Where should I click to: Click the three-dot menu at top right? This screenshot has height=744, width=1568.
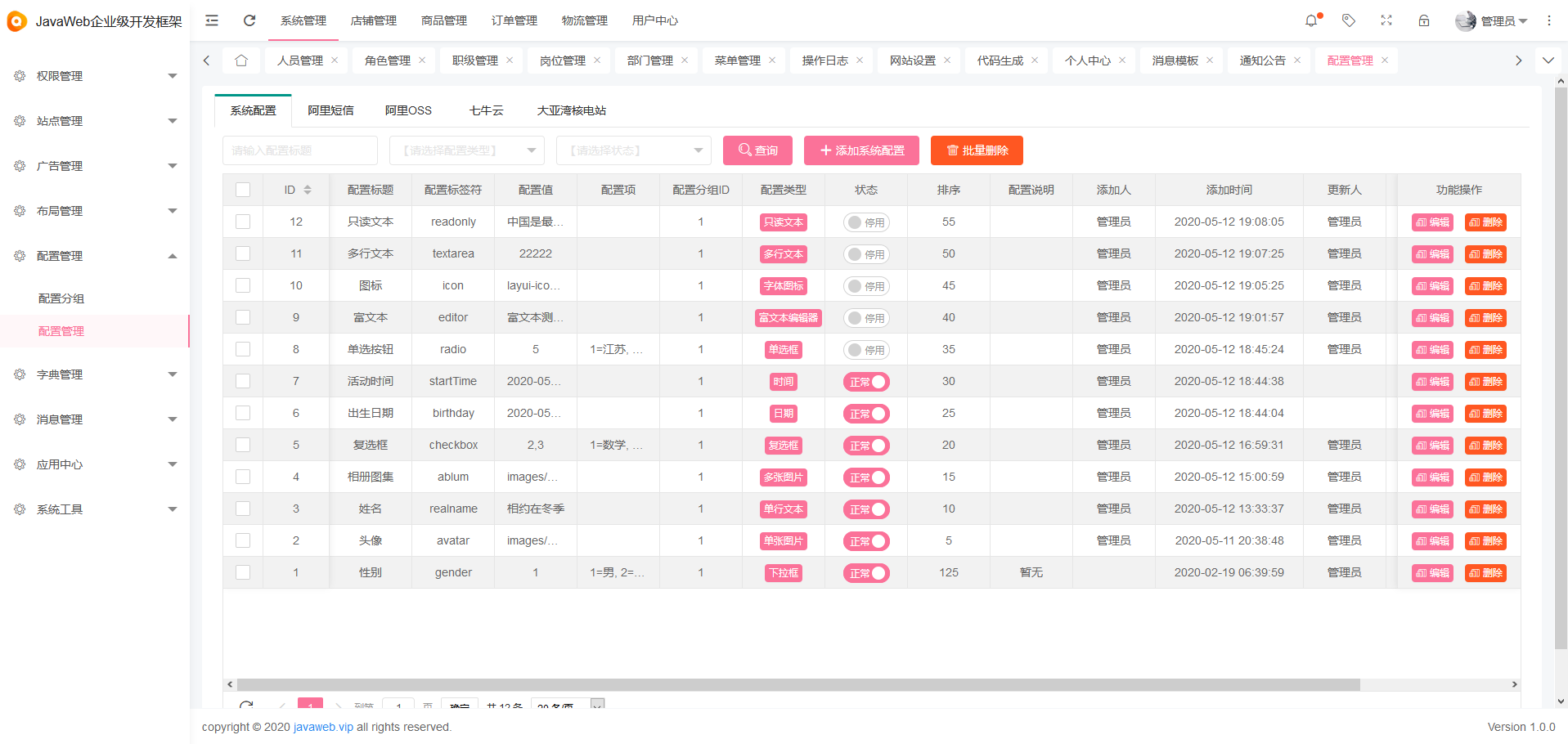tap(1548, 20)
